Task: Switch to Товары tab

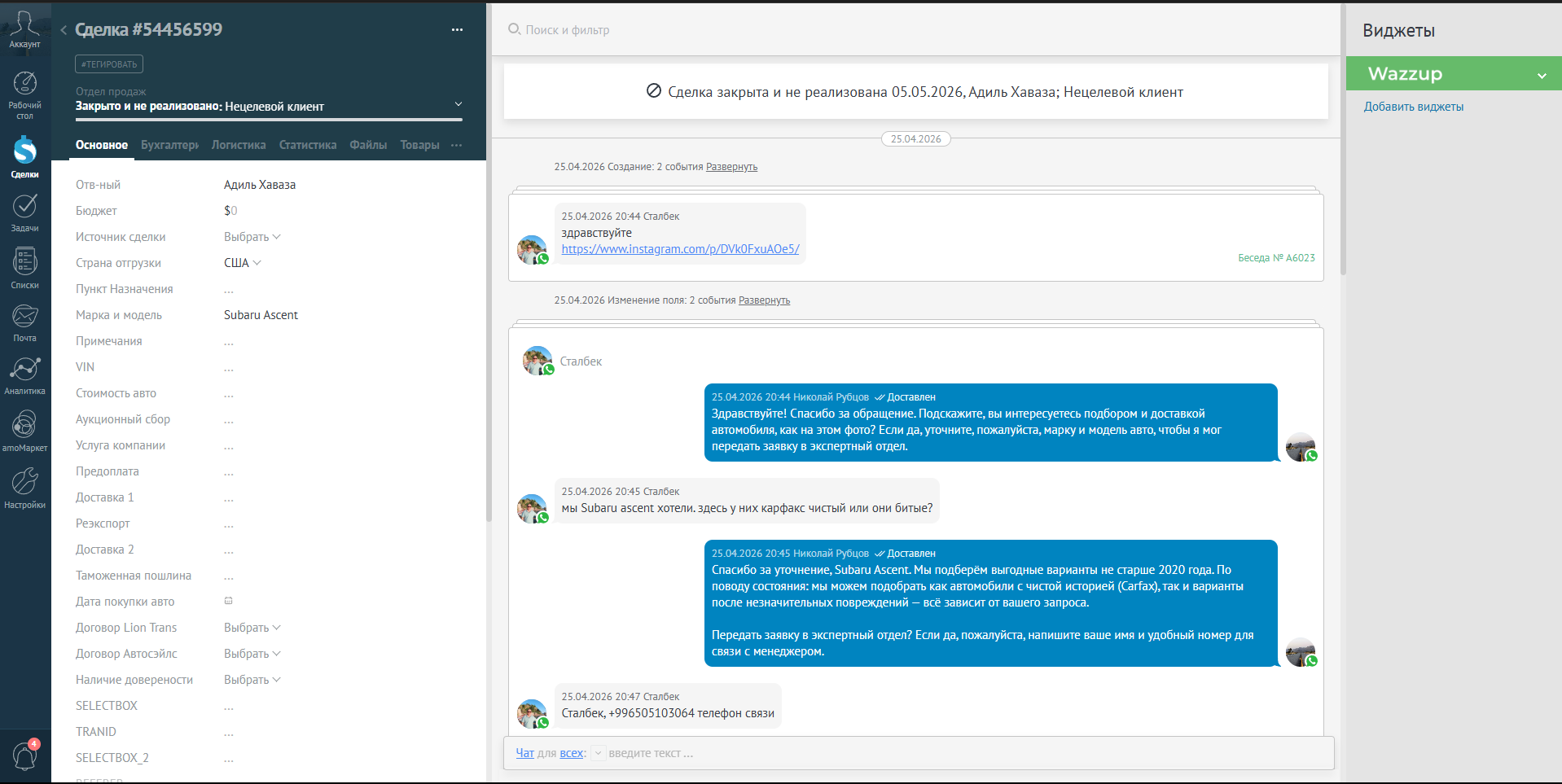Action: tap(419, 145)
